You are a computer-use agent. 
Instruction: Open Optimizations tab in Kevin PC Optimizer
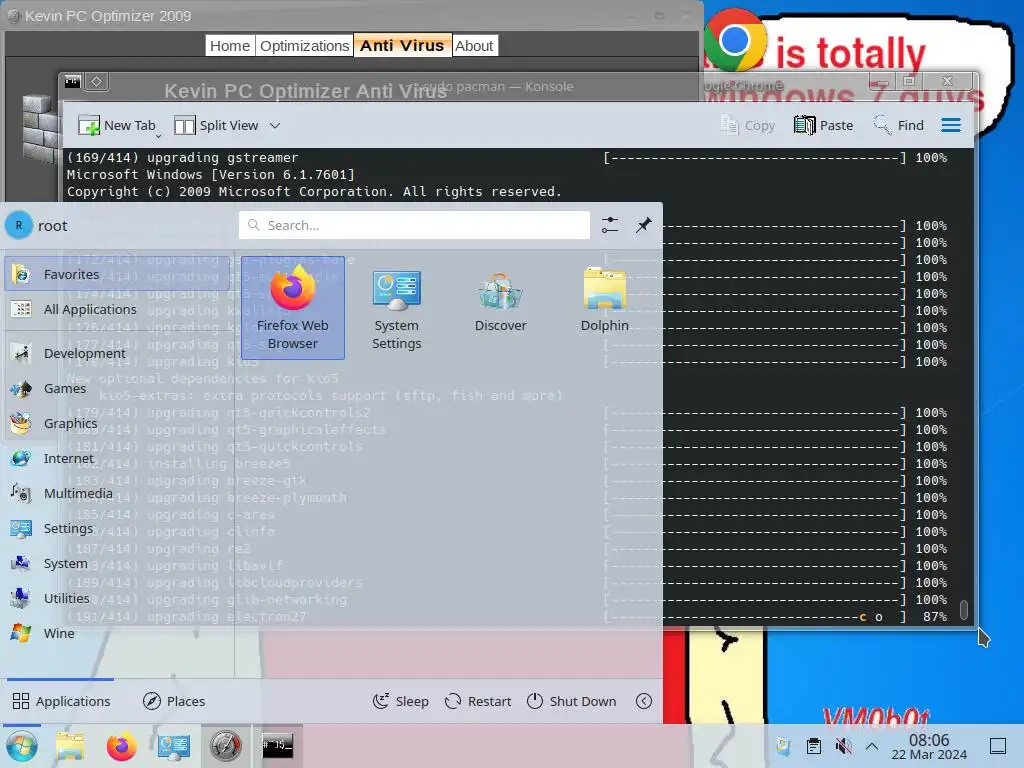[304, 46]
